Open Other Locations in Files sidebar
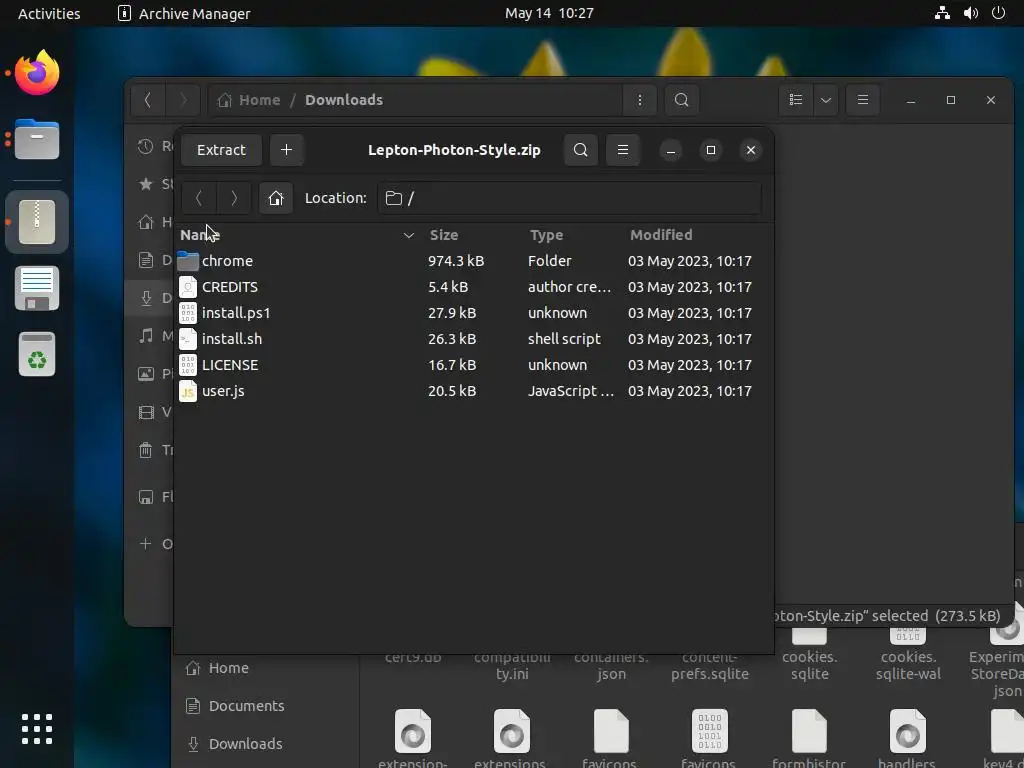 coord(155,544)
